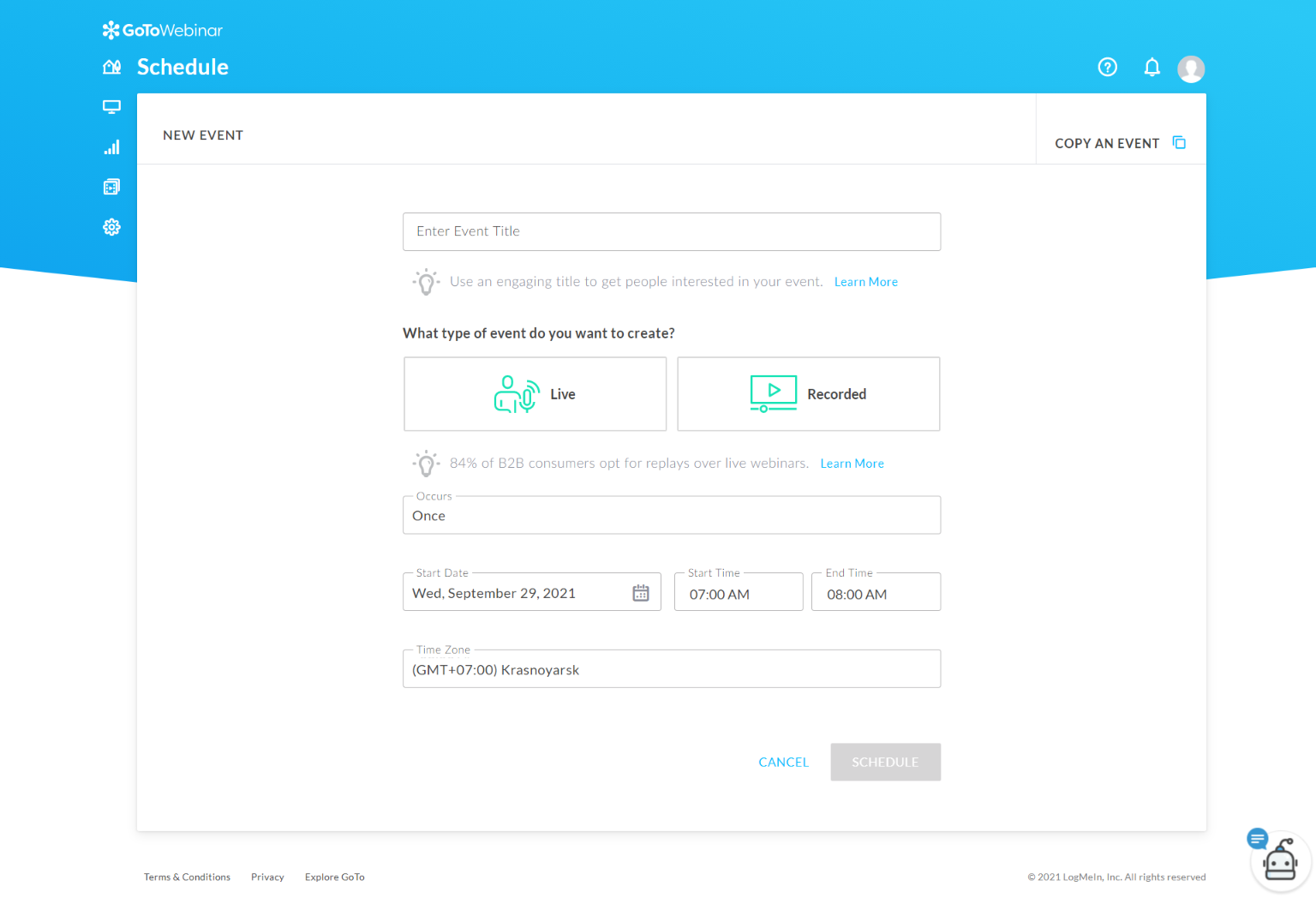Open the settings gear icon in sidebar
The width and height of the screenshot is (1316, 904).
pyautogui.click(x=111, y=227)
